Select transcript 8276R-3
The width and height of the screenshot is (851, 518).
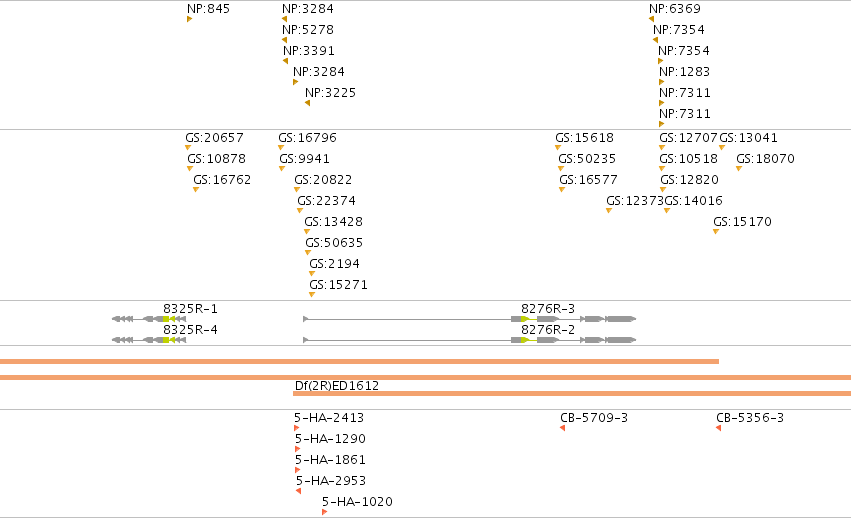(x=469, y=319)
